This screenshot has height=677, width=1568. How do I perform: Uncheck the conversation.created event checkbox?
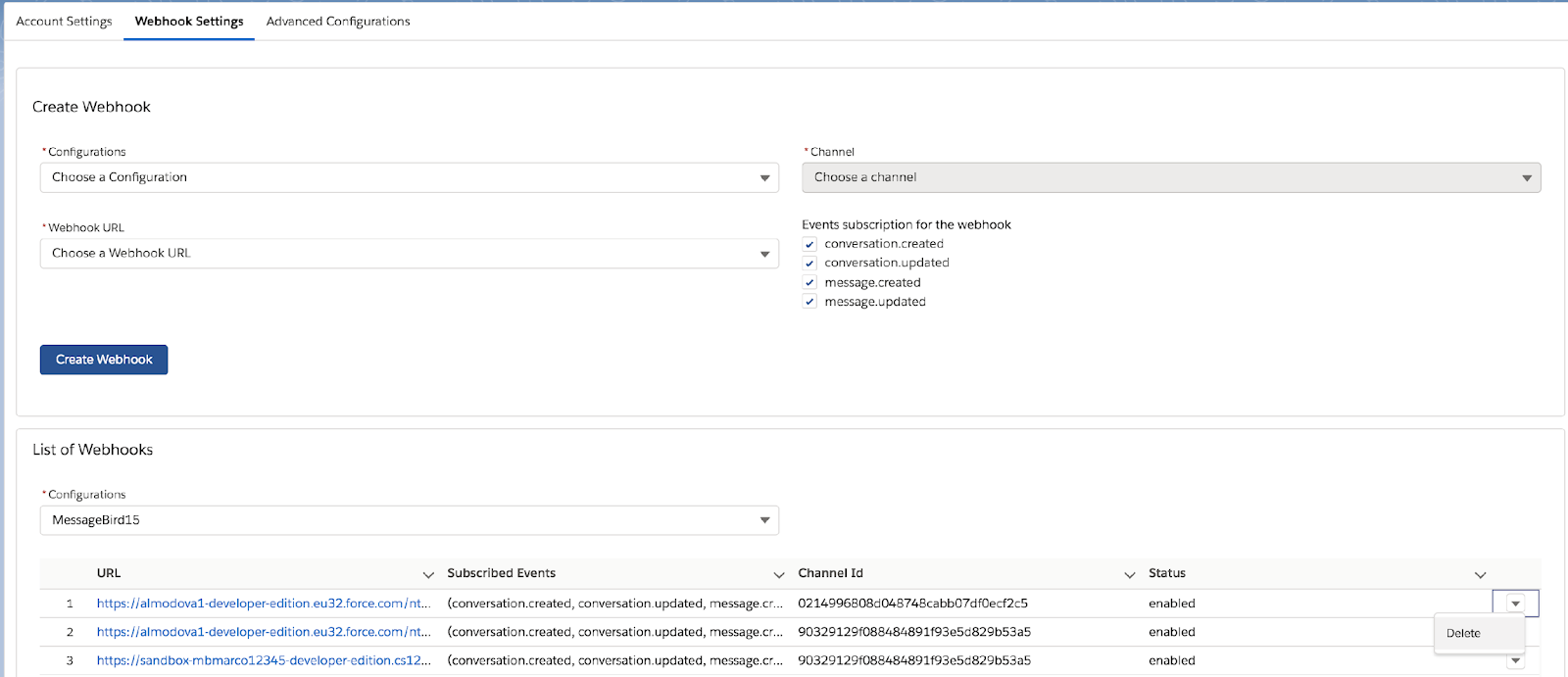point(809,245)
